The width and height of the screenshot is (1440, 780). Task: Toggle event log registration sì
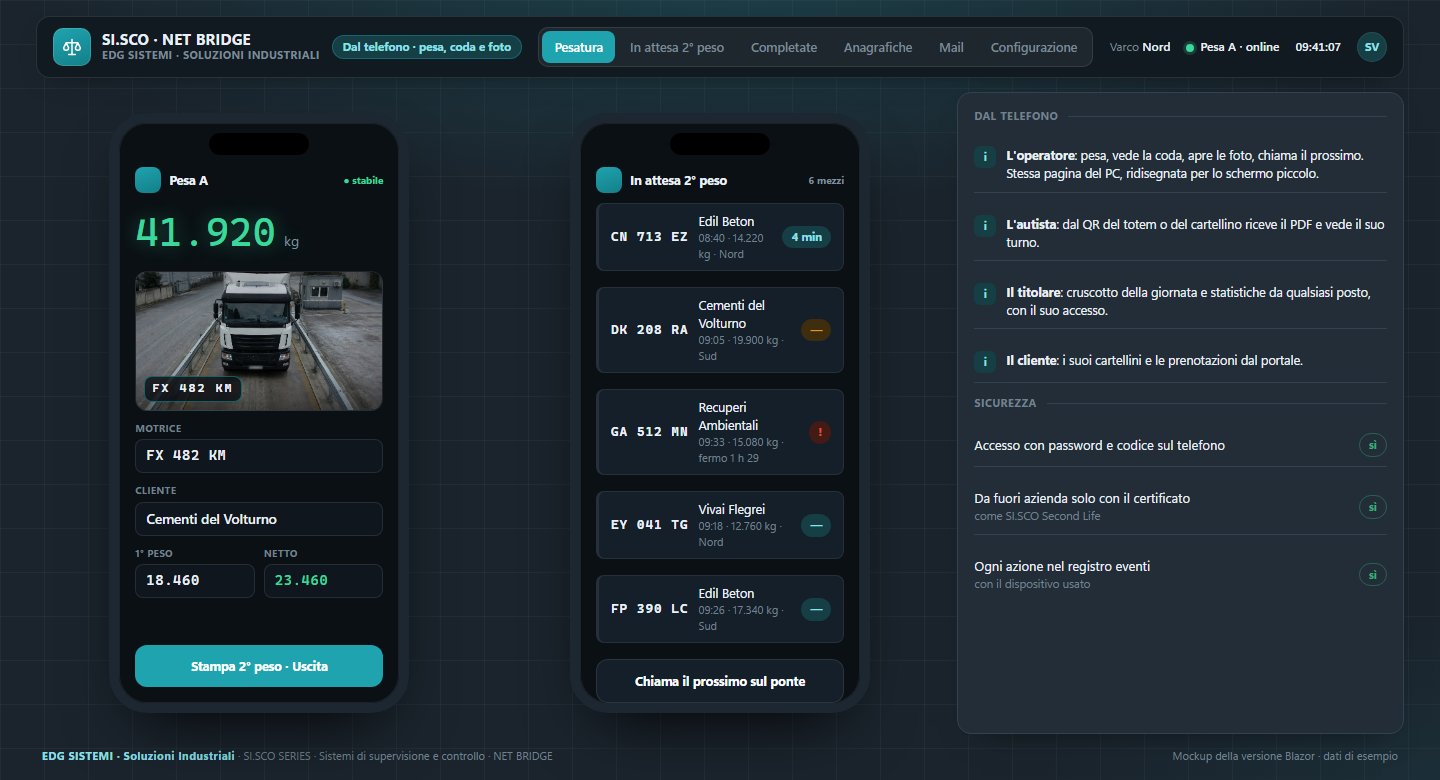[x=1372, y=575]
